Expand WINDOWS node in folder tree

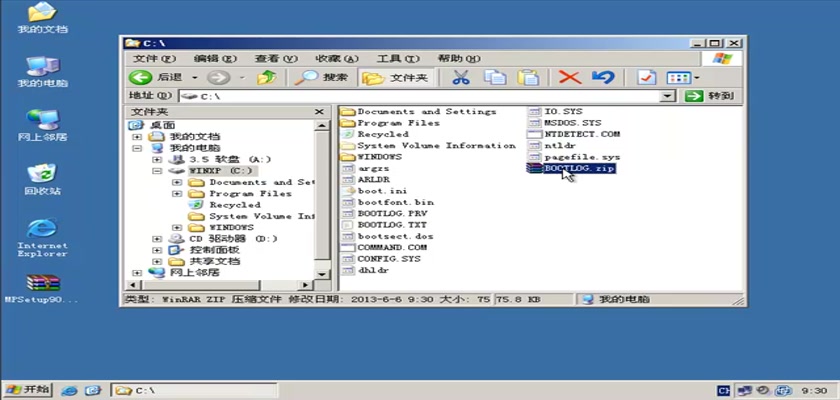pyautogui.click(x=176, y=228)
